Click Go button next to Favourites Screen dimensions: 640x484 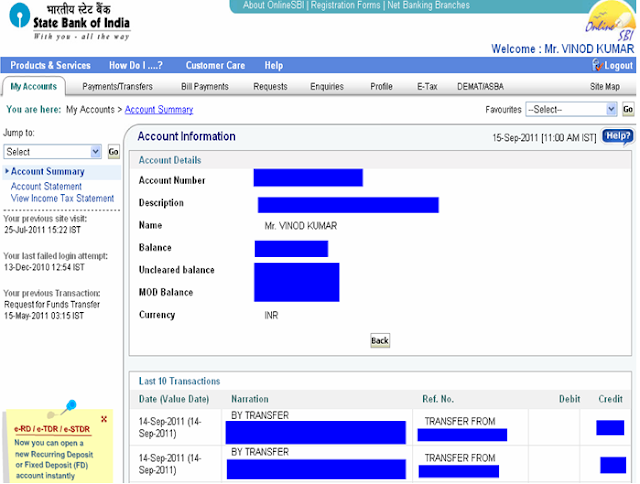628,109
